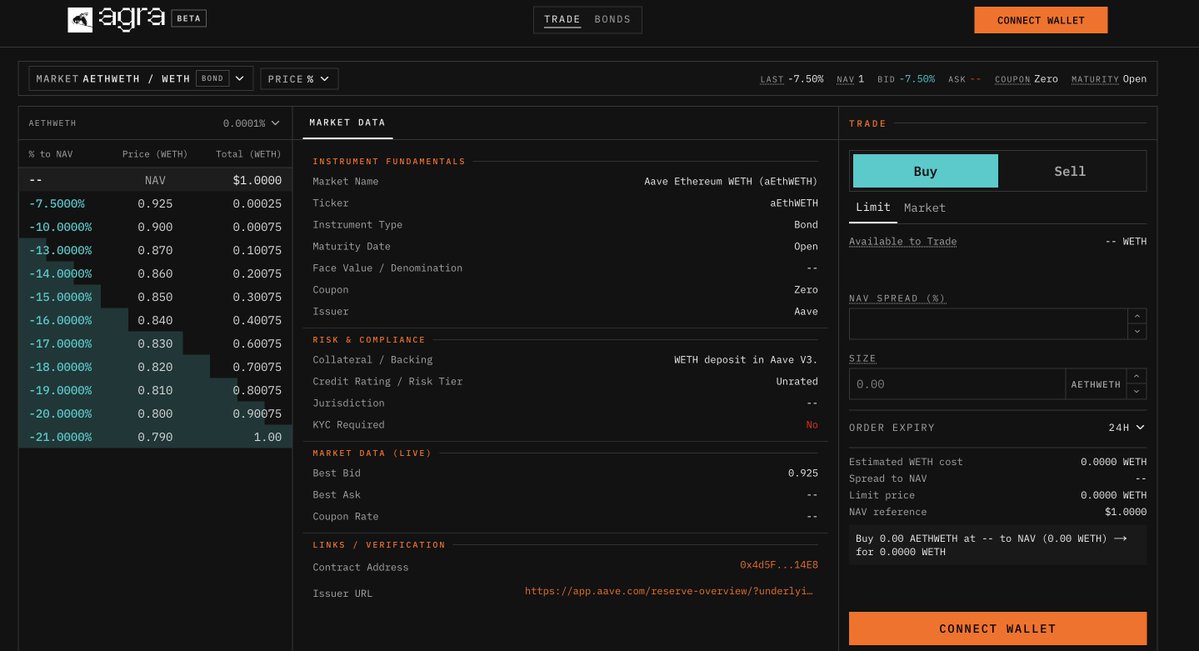Screen dimensions: 1199x651
Task: Click the SIZE input field
Action: (957, 384)
